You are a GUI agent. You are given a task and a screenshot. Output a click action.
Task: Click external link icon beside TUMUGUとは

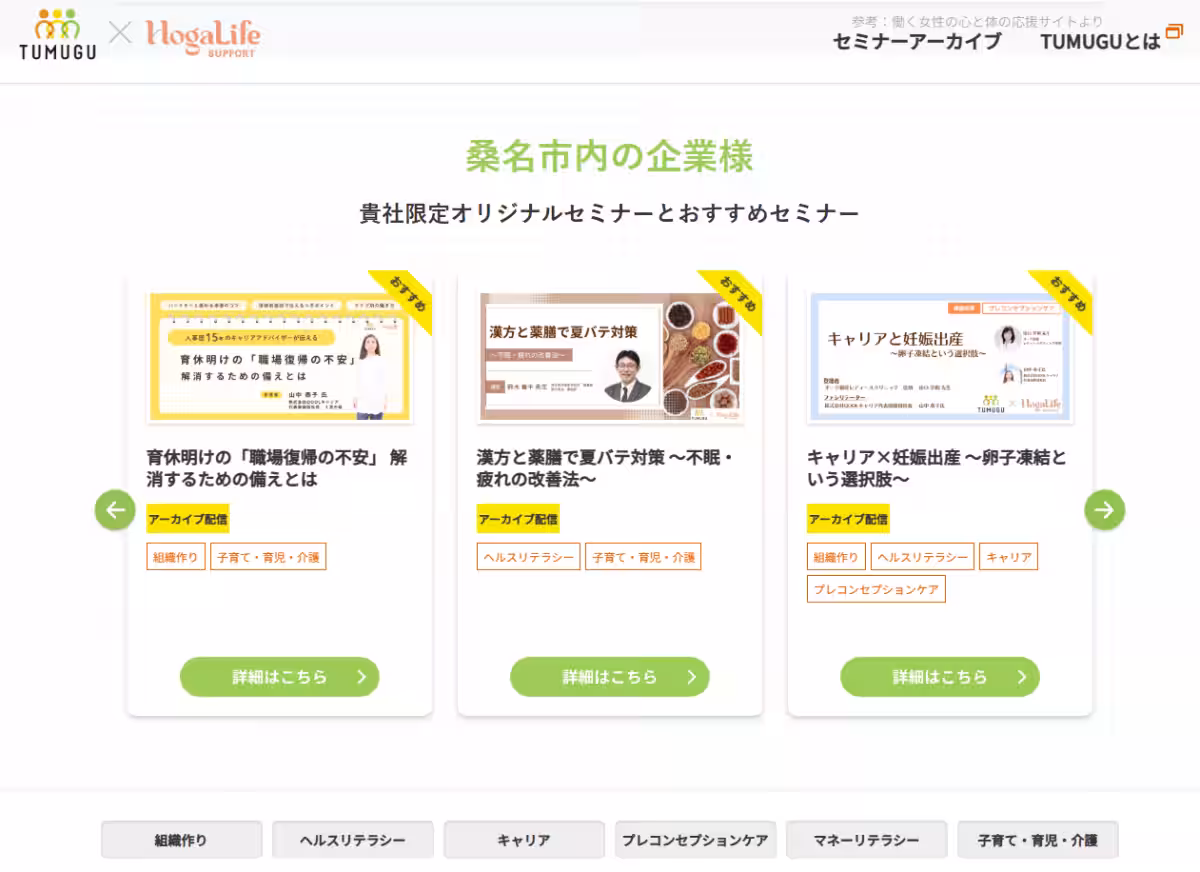click(1174, 31)
